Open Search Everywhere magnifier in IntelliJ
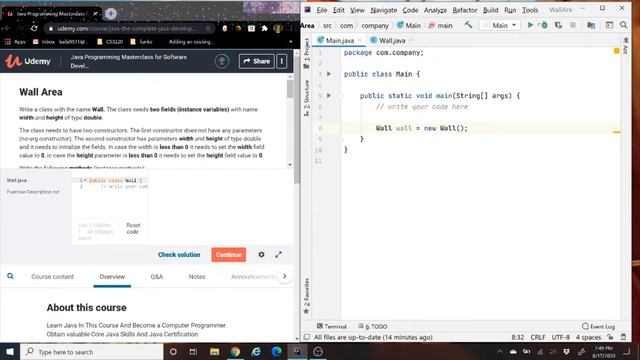This screenshot has height=360, width=640. click(x=623, y=25)
